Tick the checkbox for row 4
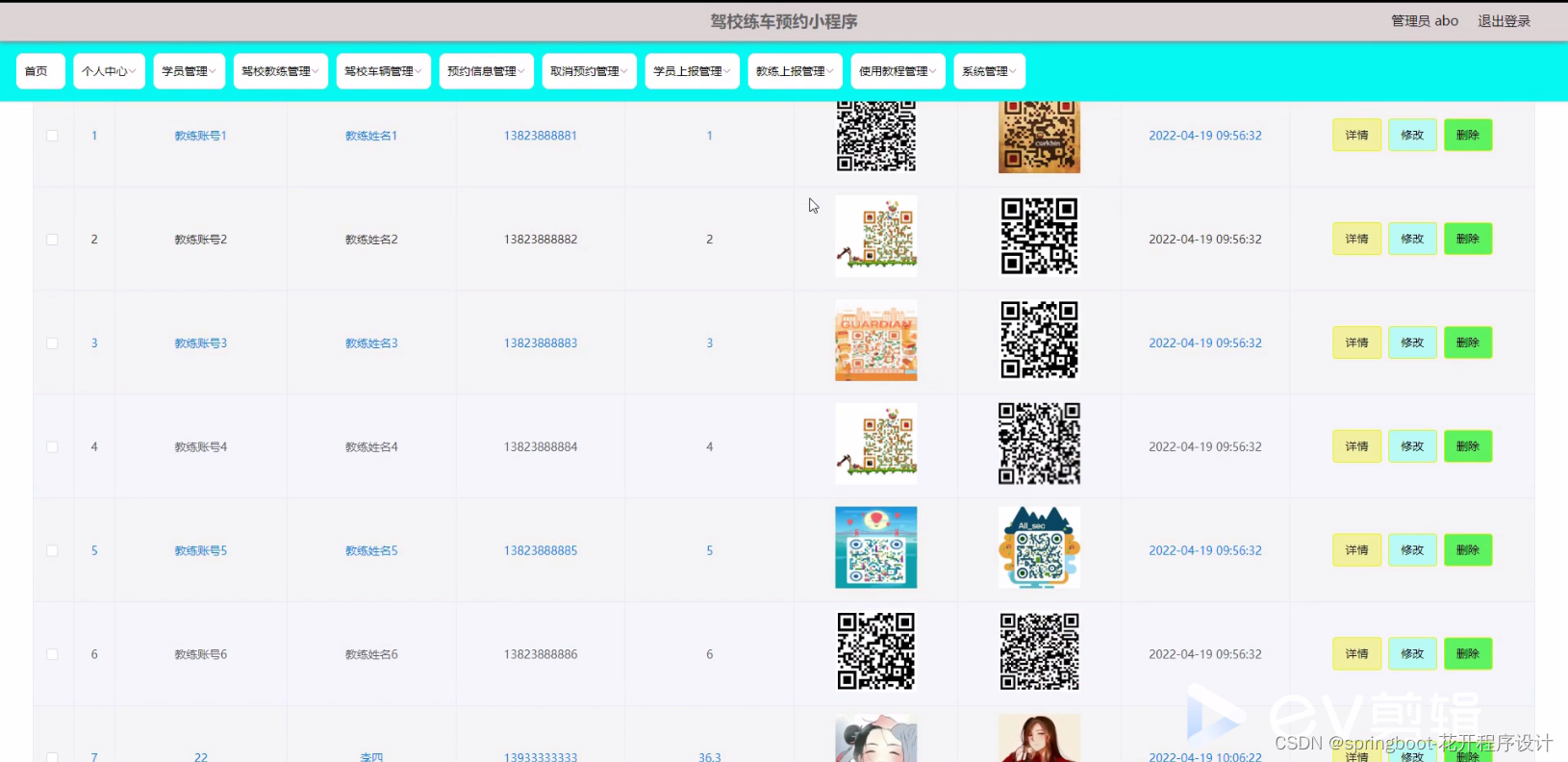 click(53, 447)
